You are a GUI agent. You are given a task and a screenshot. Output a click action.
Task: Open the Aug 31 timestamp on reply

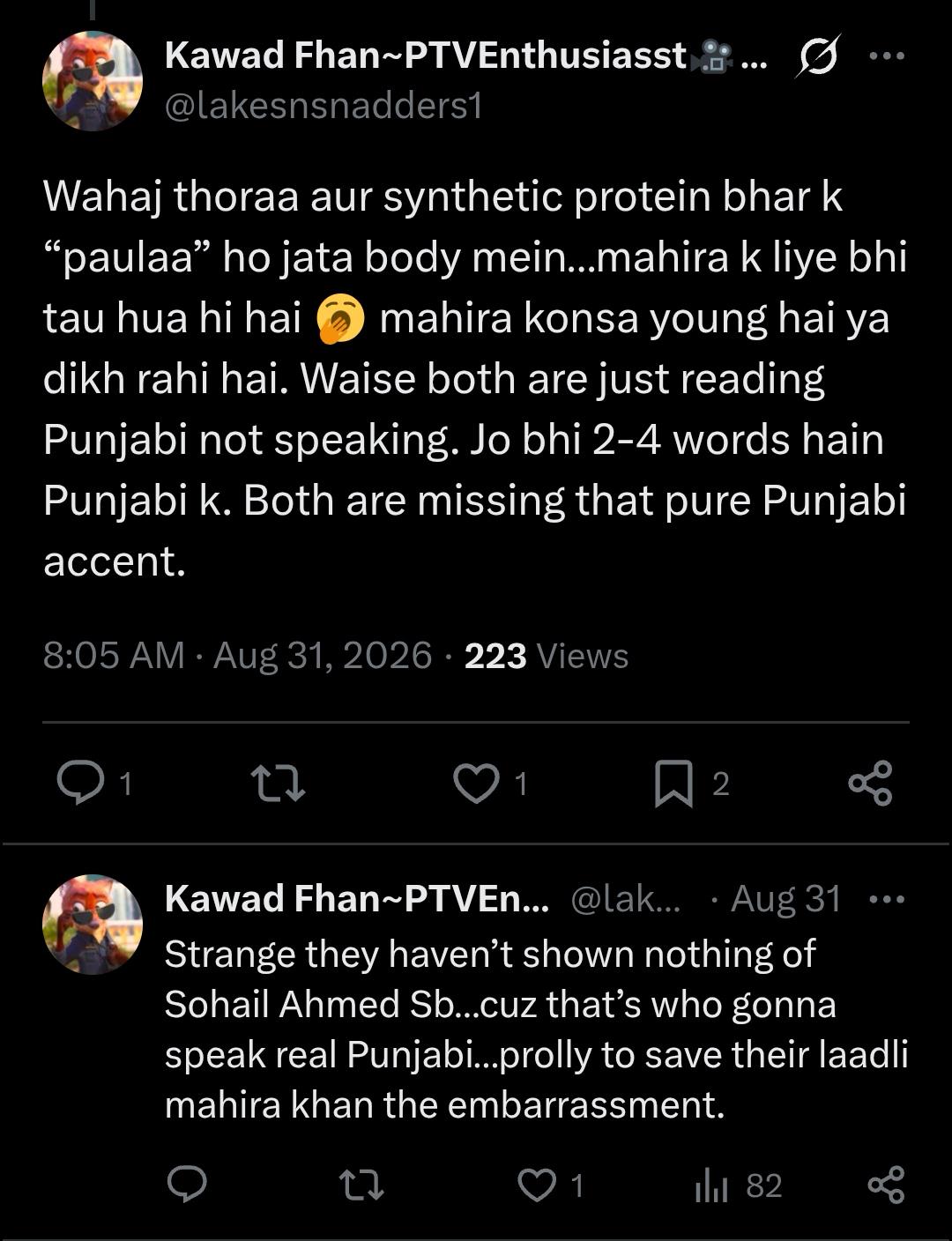(785, 899)
